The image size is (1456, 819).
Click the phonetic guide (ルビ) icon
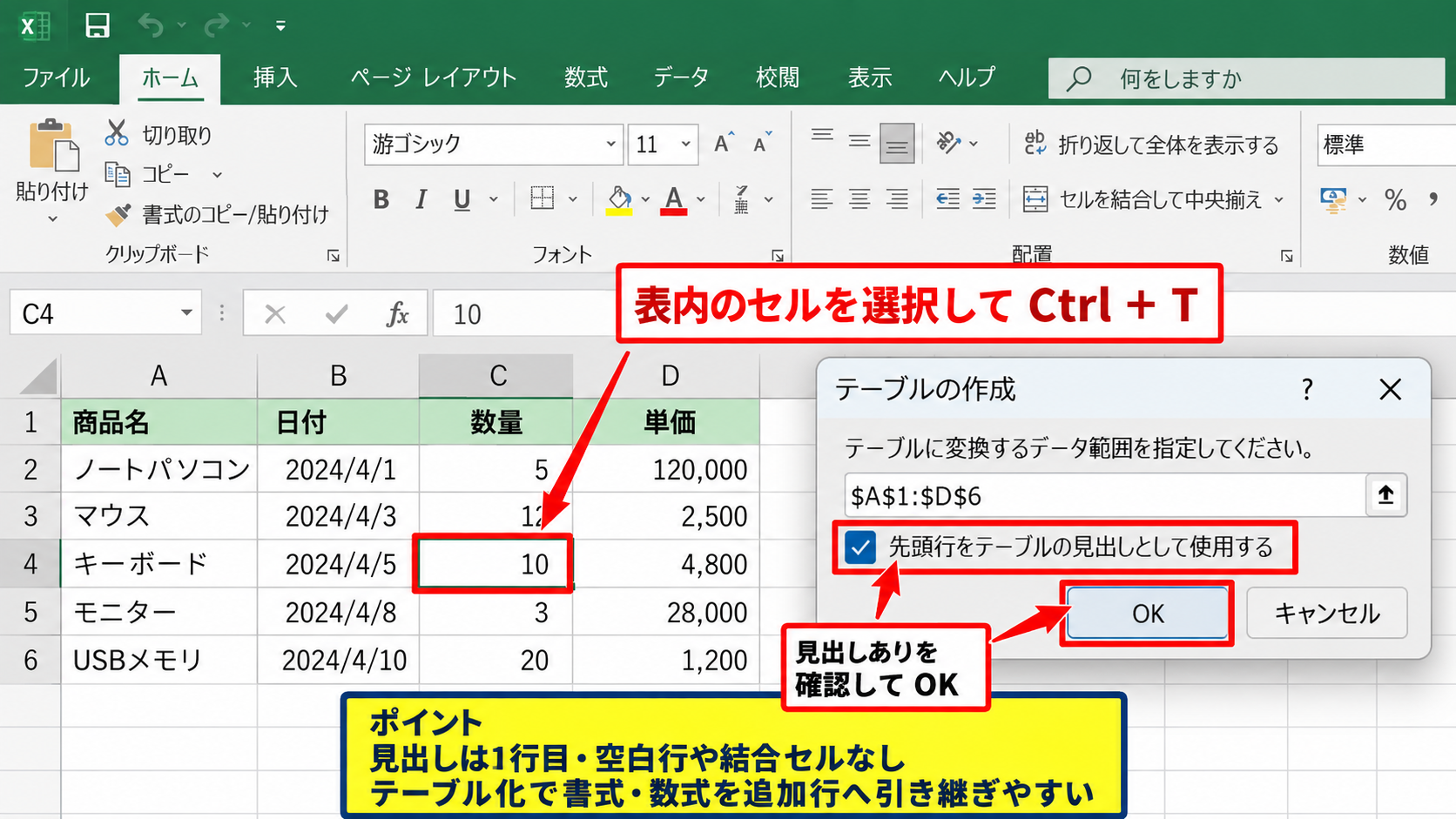(x=741, y=199)
